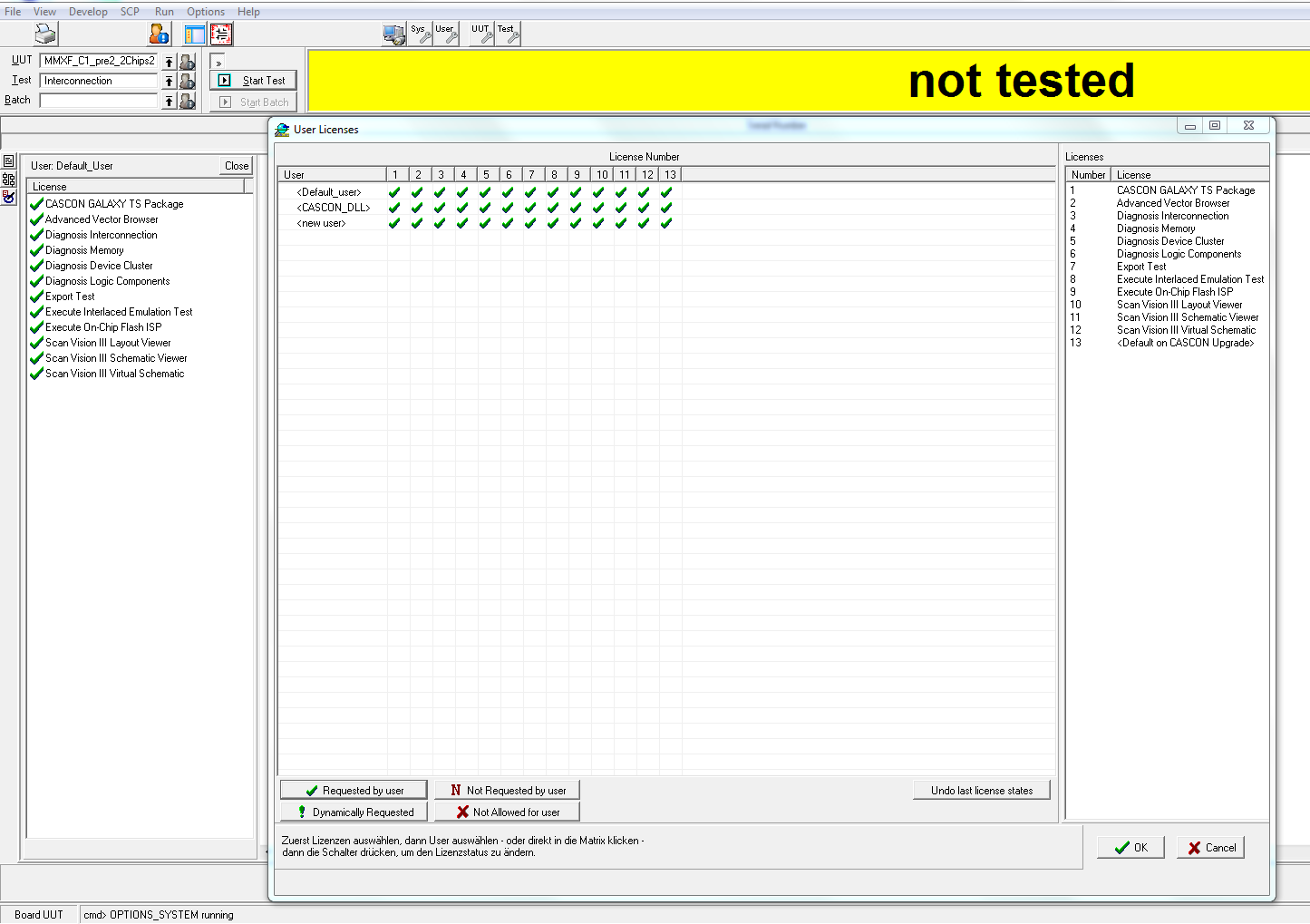Click the Dynamically Requested button
This screenshot has height=924, width=1310.
click(x=354, y=812)
